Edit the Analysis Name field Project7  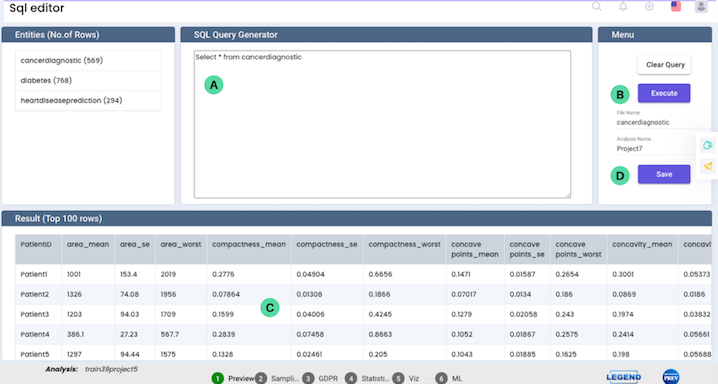pos(655,149)
